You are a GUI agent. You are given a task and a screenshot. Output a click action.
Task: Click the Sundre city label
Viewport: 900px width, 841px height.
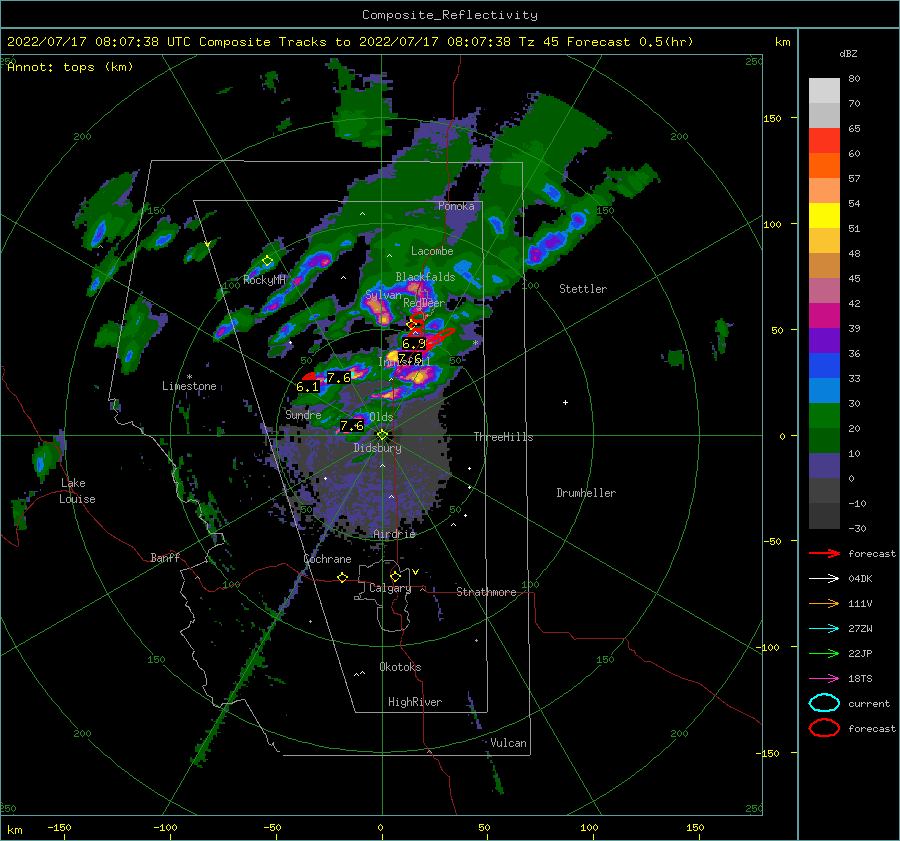point(303,414)
